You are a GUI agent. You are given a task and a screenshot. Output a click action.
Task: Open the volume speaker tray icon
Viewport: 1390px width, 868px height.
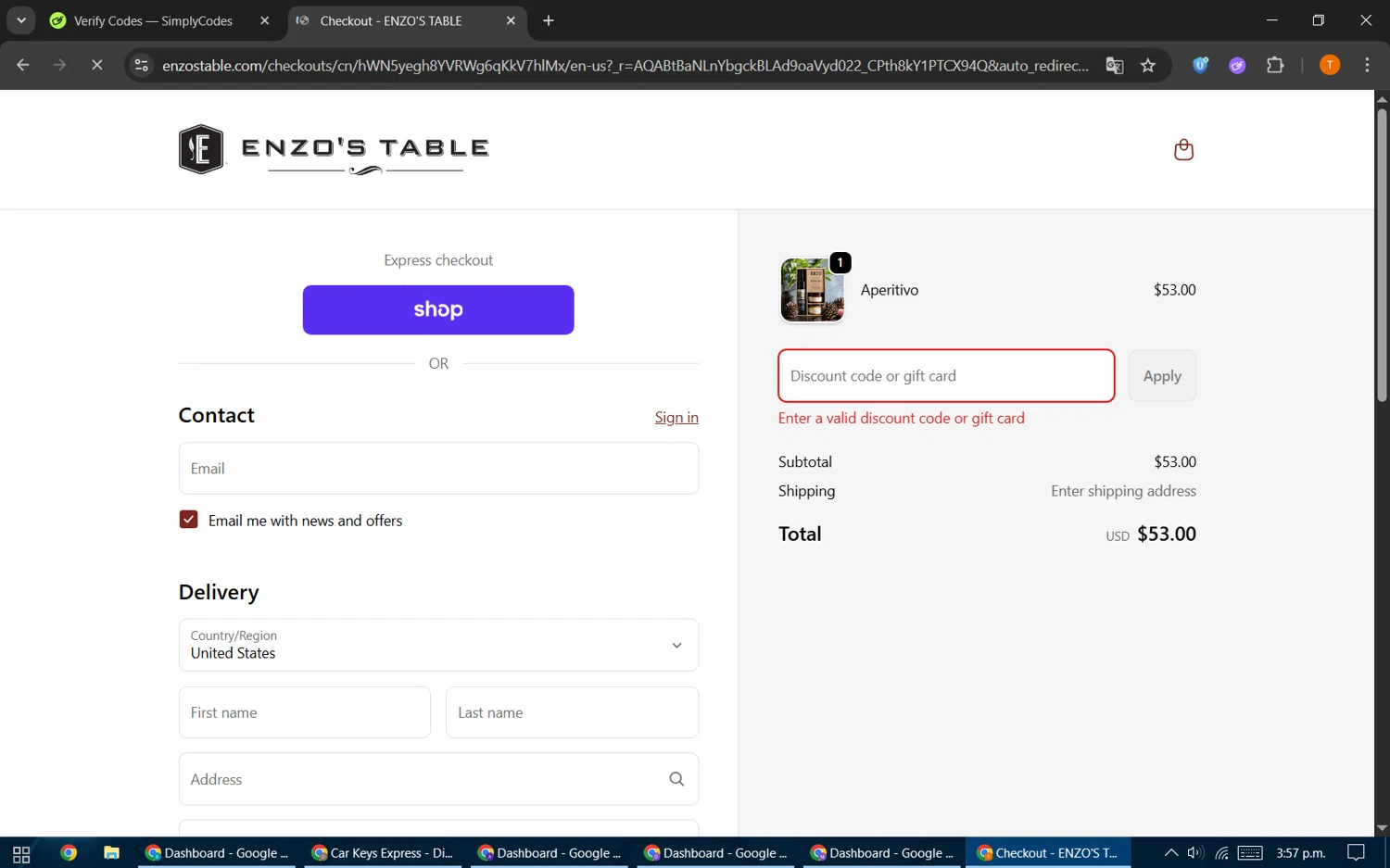[x=1195, y=853]
